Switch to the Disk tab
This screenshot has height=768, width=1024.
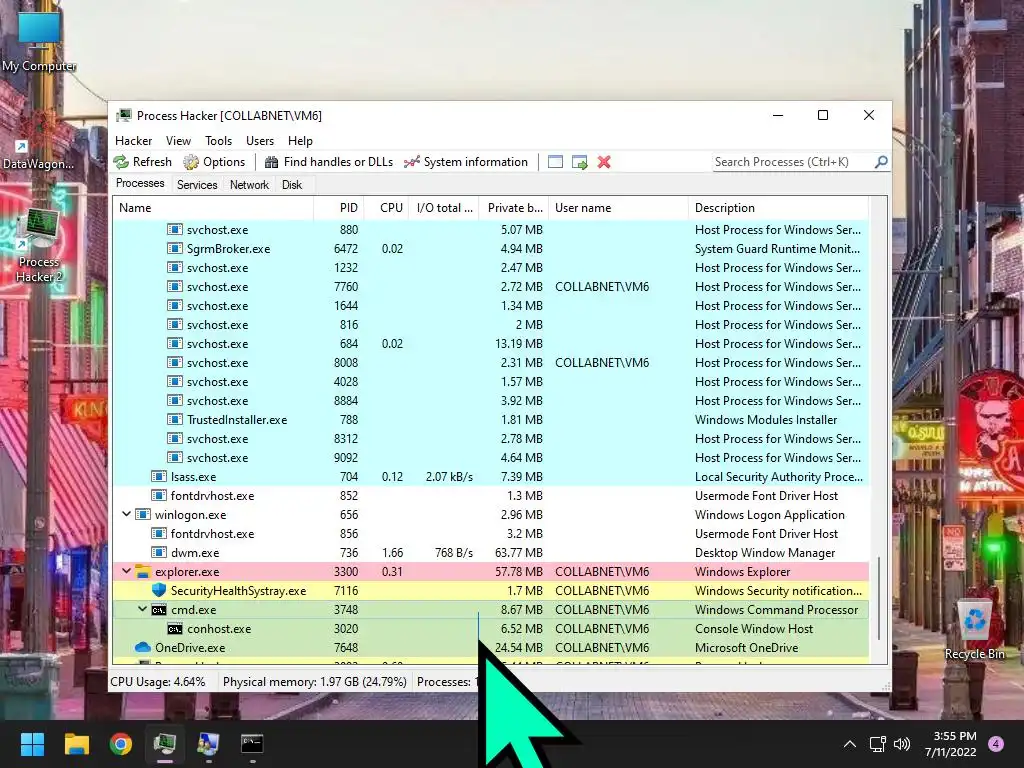click(292, 185)
